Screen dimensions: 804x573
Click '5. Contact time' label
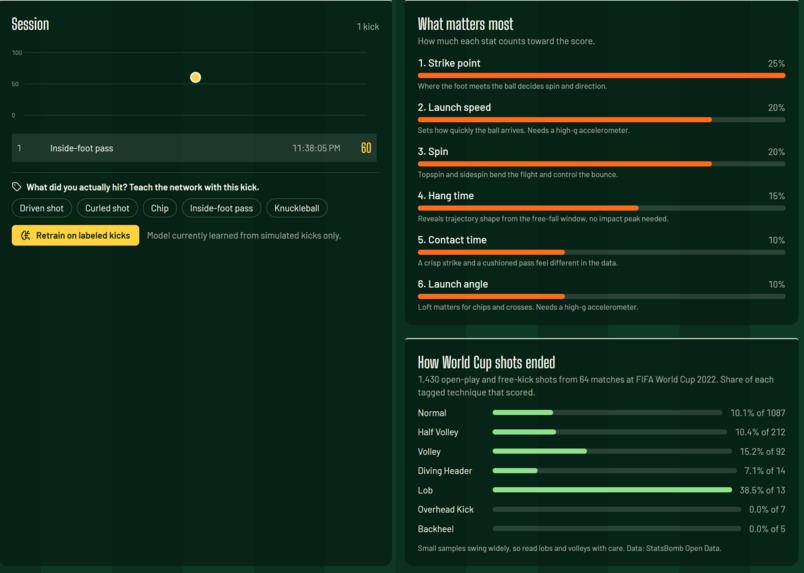point(452,240)
